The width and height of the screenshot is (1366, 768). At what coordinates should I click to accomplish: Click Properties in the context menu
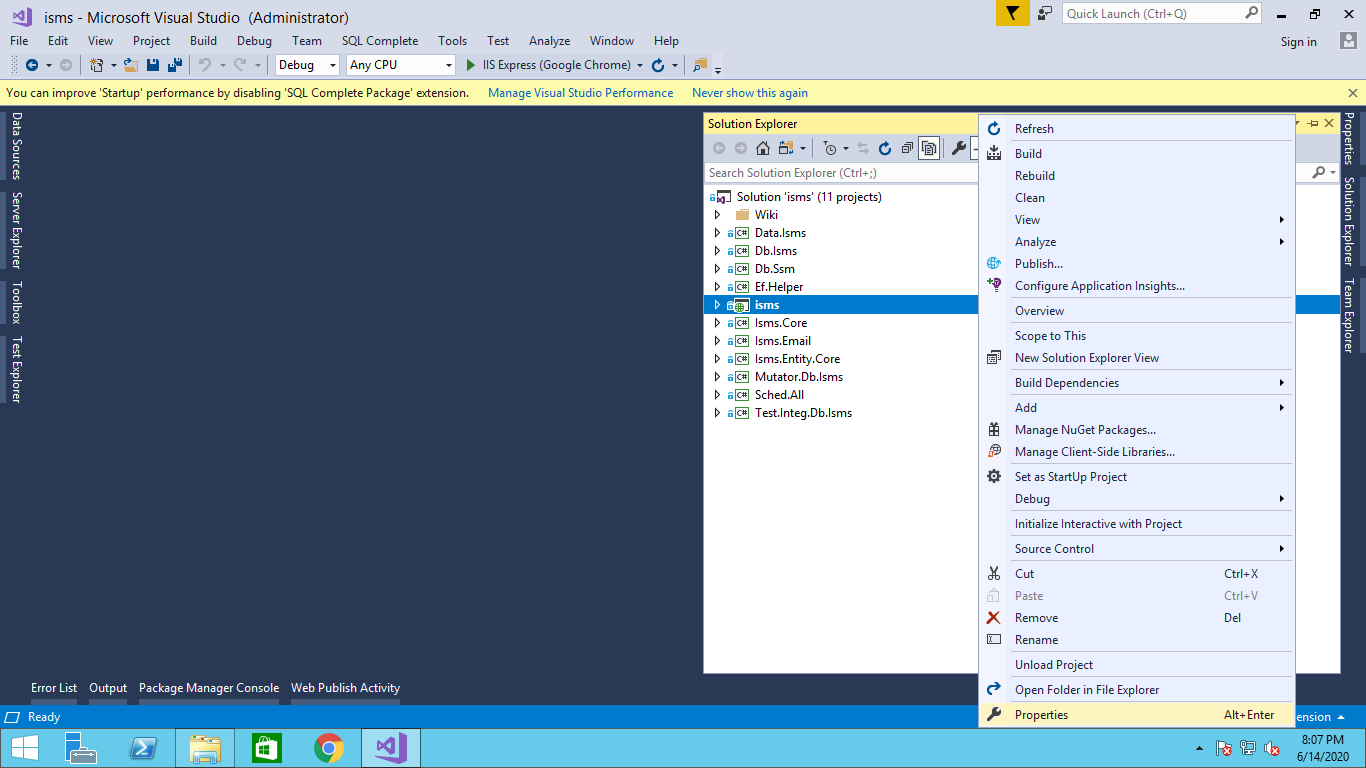click(x=1136, y=715)
